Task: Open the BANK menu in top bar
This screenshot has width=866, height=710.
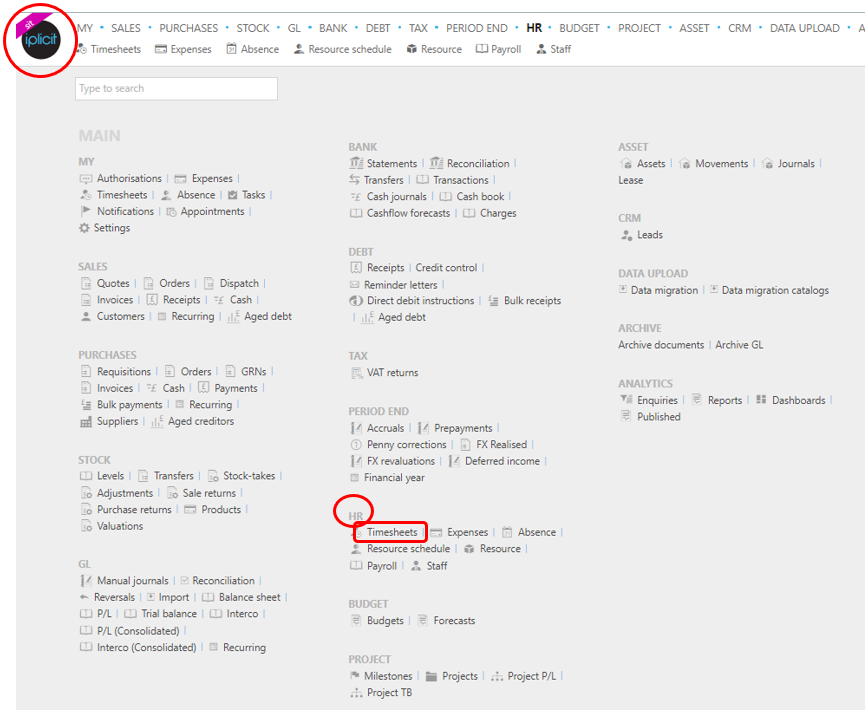Action: 333,28
